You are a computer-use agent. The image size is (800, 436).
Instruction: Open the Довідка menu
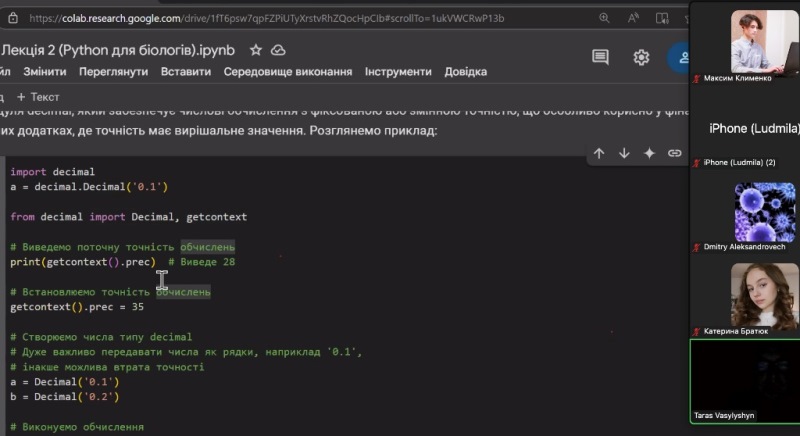pyautogui.click(x=466, y=72)
